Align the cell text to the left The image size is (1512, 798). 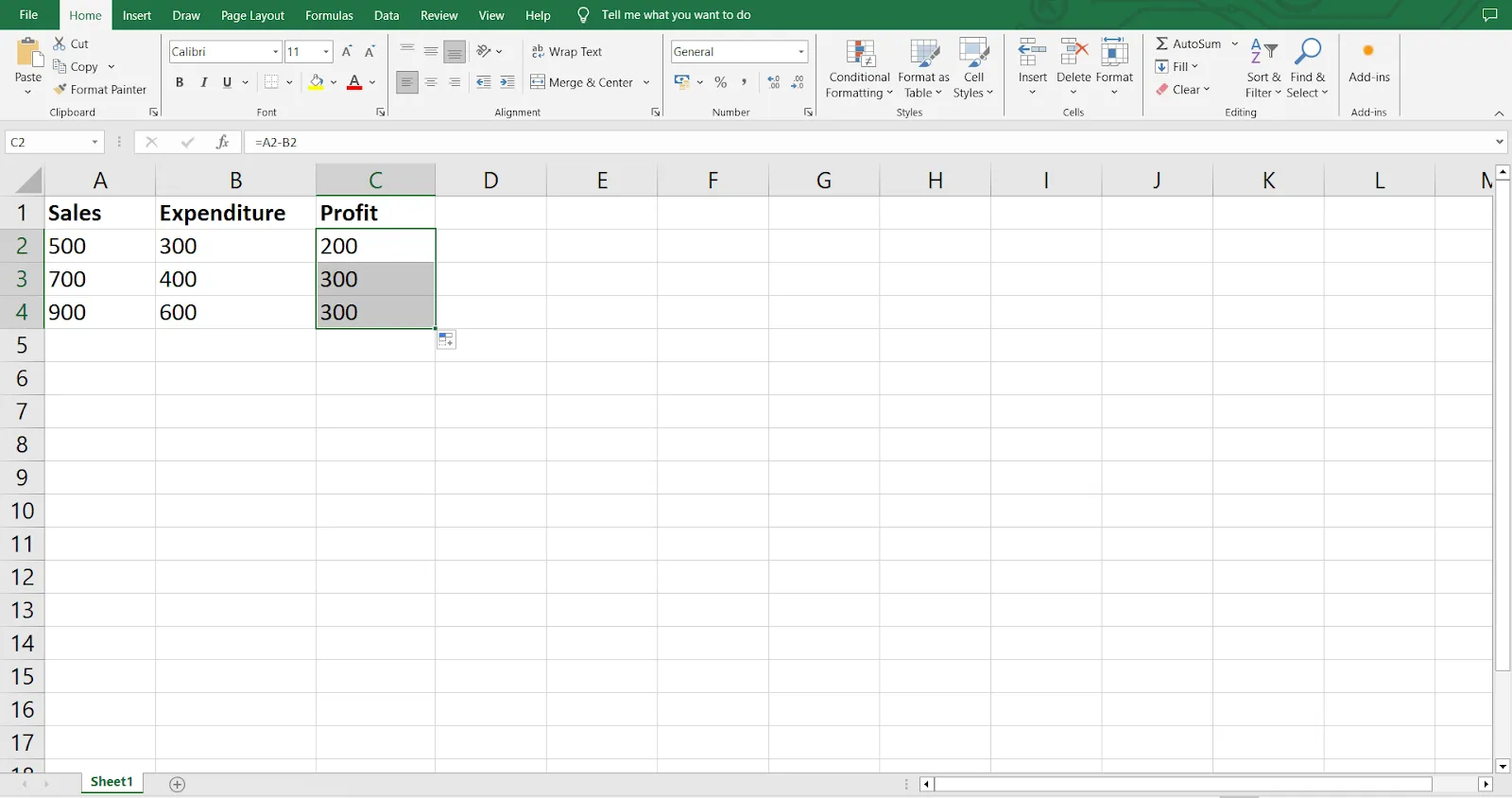407,82
